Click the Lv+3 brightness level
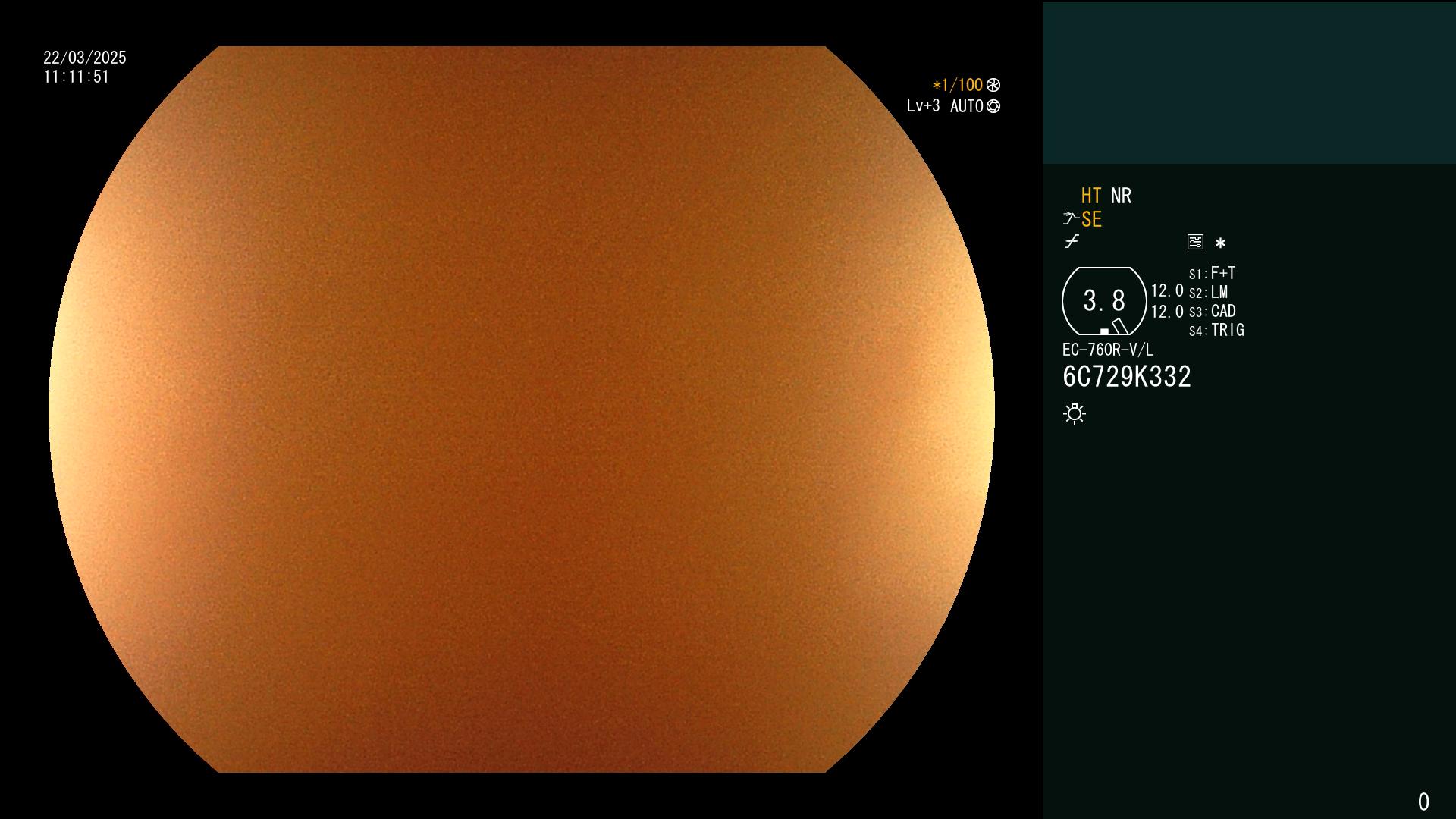1456x819 pixels. pos(923,106)
